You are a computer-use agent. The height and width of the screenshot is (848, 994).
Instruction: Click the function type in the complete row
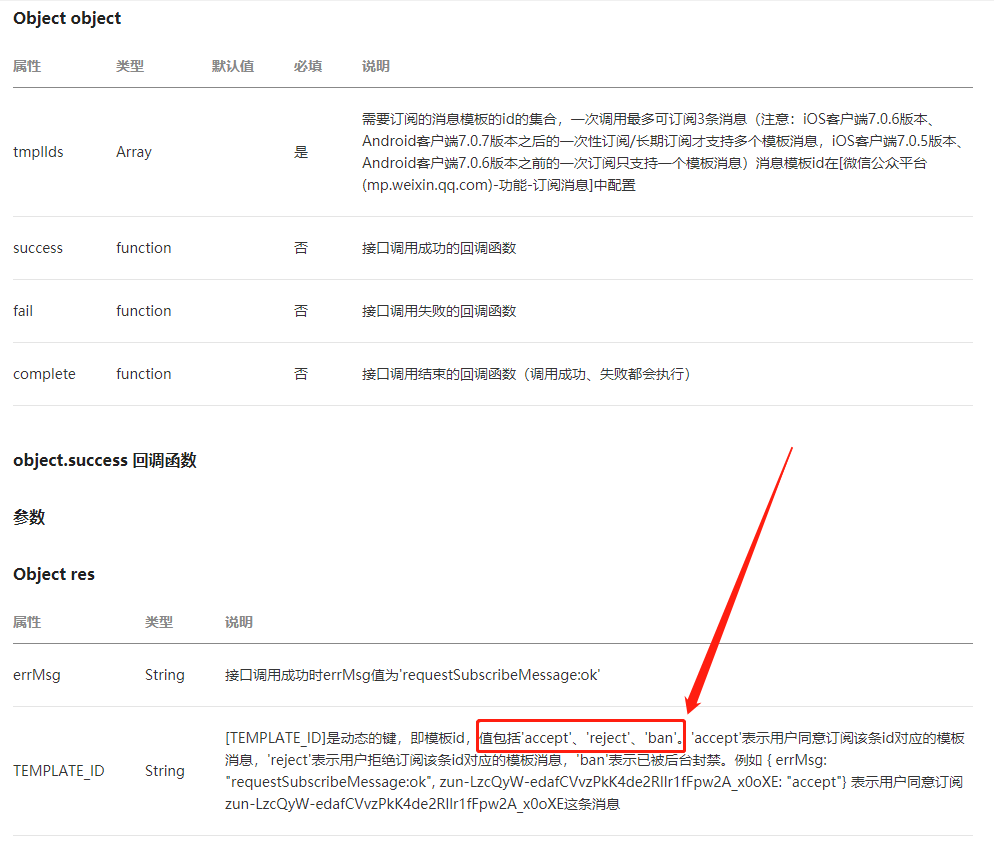coord(143,374)
